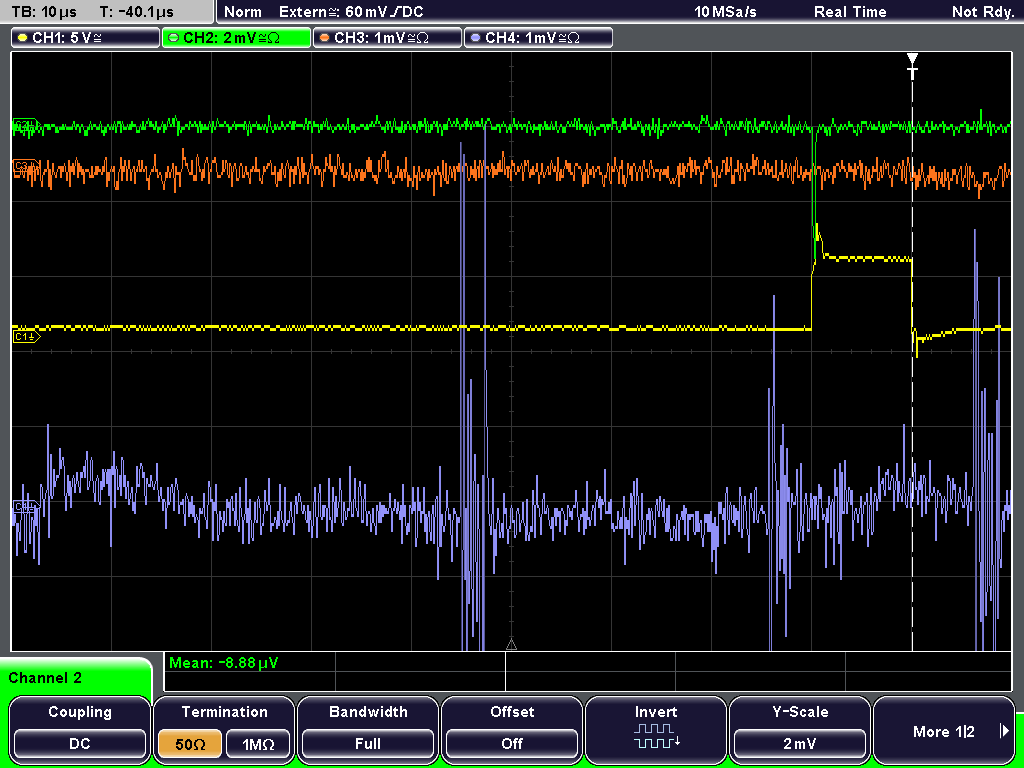Click the TB: 10 µs timebase readout

(x=44, y=12)
